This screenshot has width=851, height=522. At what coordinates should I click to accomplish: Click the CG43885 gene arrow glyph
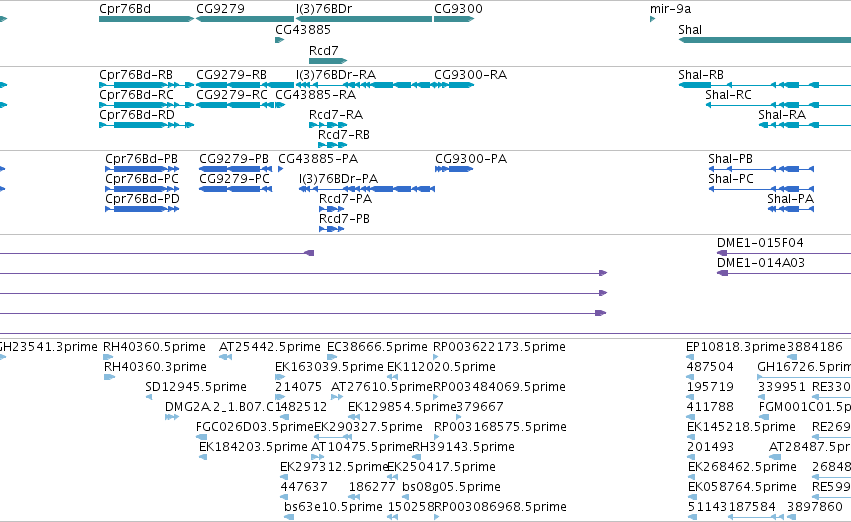[280, 40]
